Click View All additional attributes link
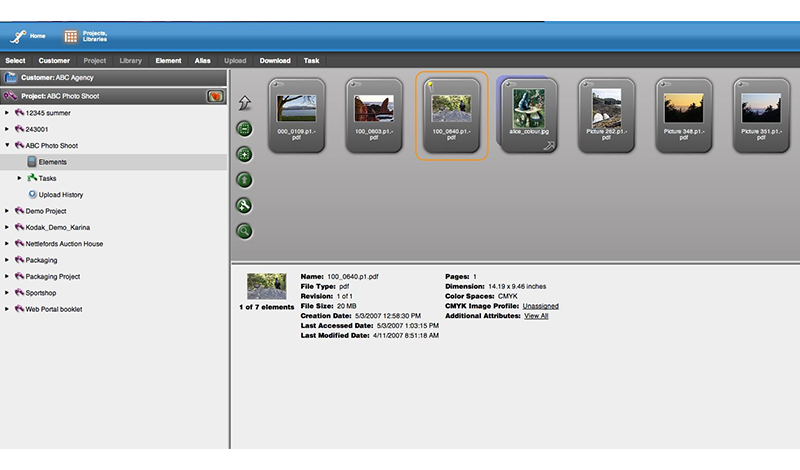Screen dimensions: 800x470 (536, 316)
